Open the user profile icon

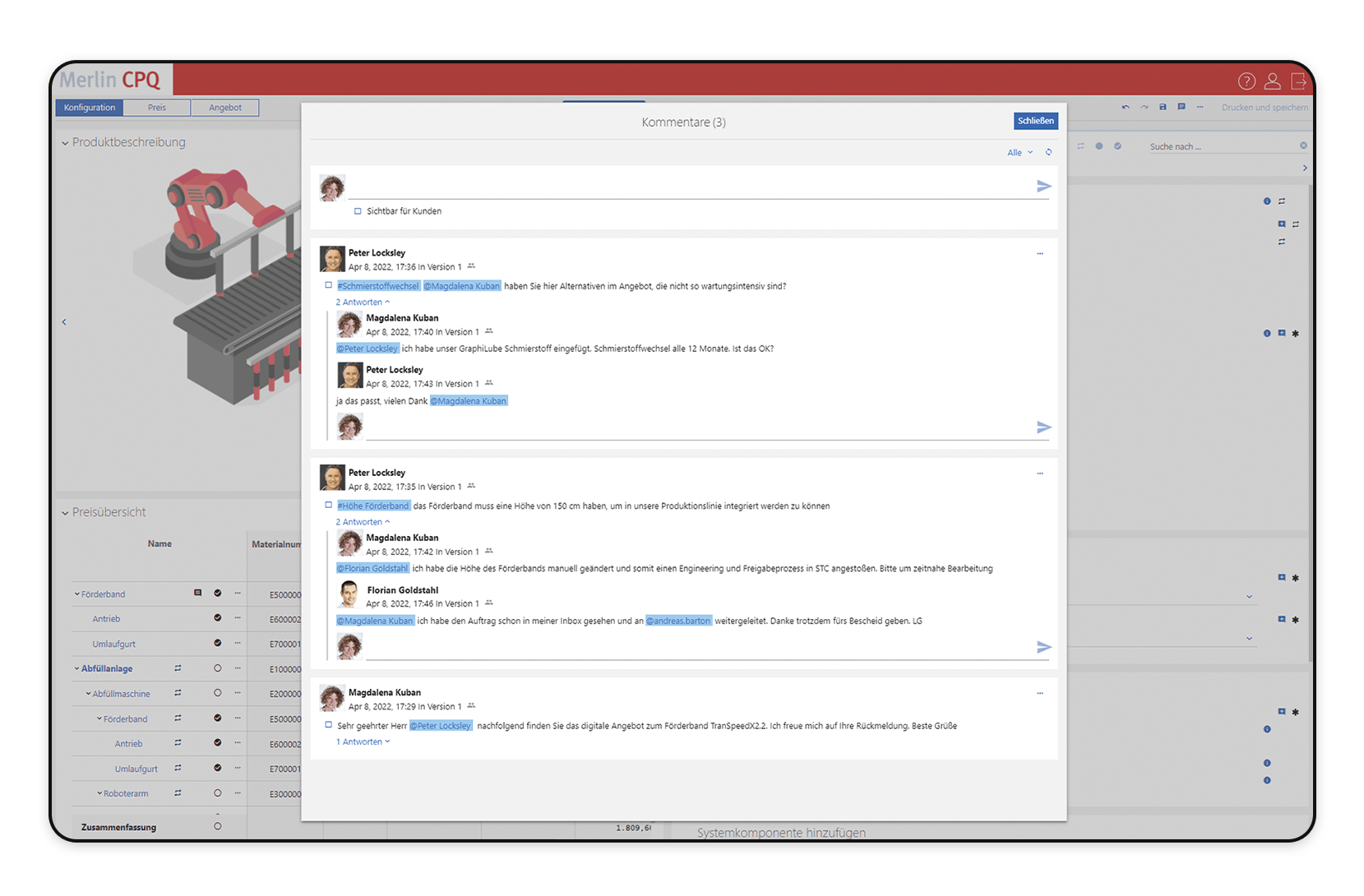coord(1273,81)
